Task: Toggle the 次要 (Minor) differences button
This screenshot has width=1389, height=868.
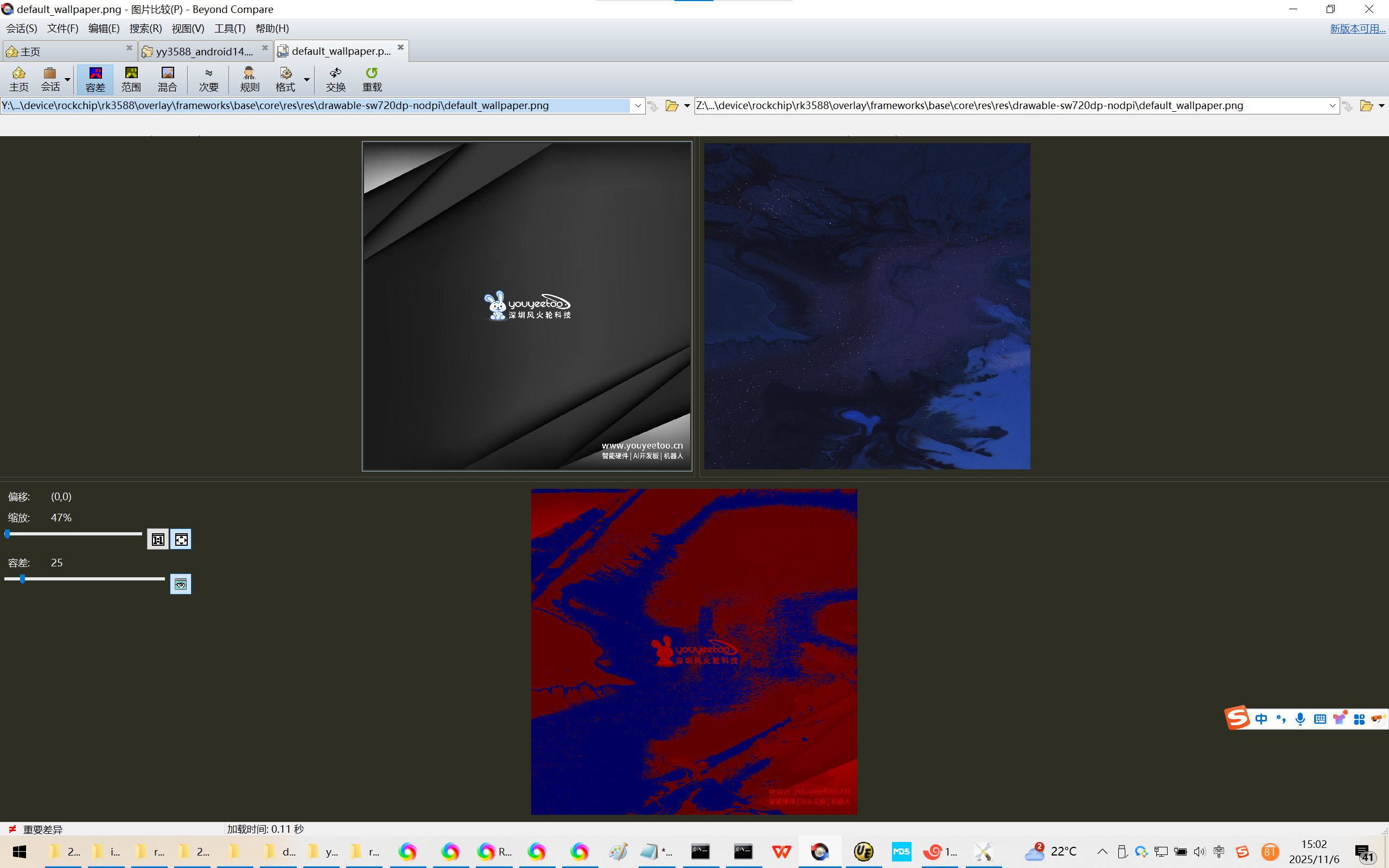Action: point(208,79)
